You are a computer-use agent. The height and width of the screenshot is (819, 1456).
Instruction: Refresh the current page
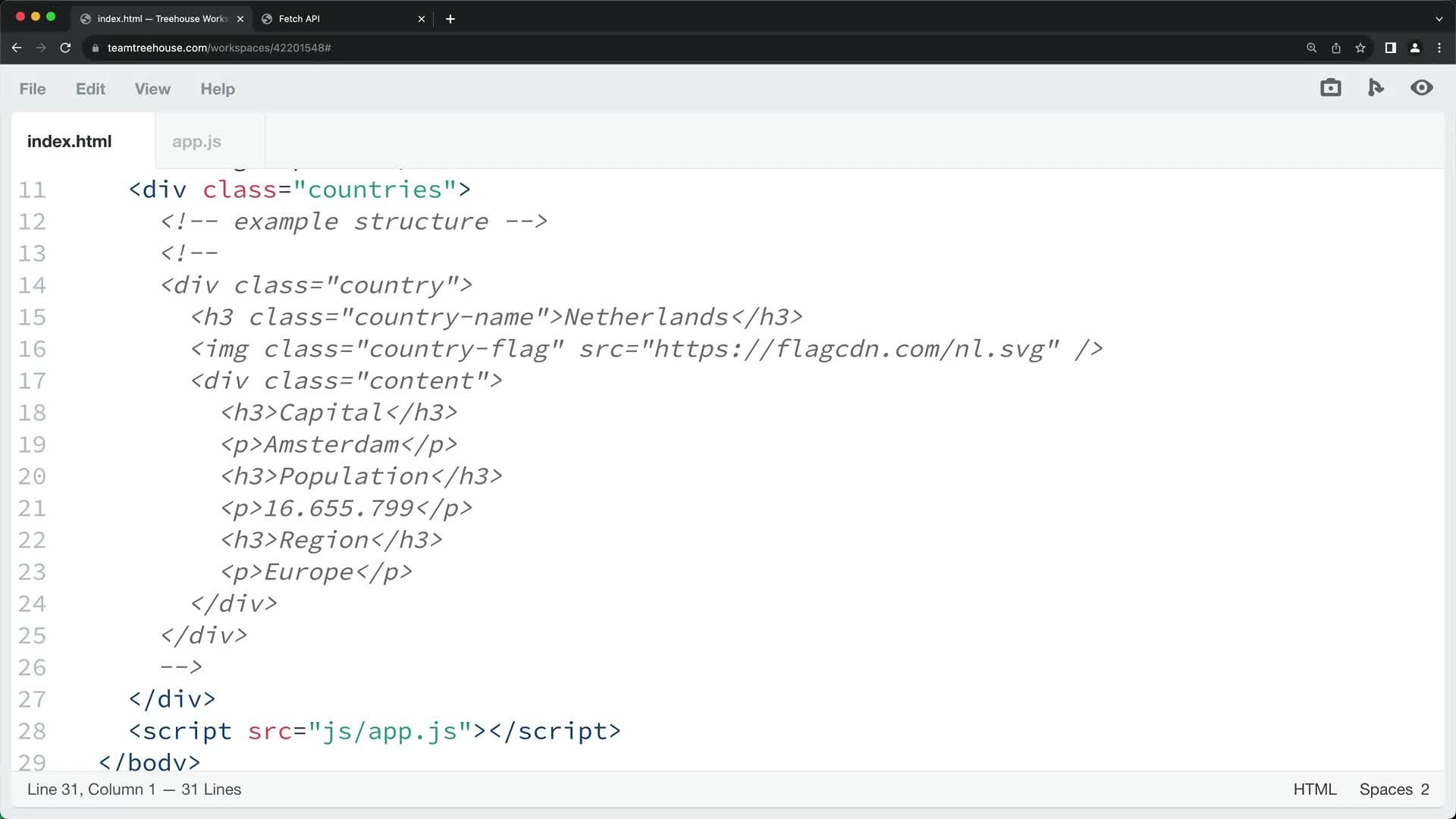pos(65,47)
